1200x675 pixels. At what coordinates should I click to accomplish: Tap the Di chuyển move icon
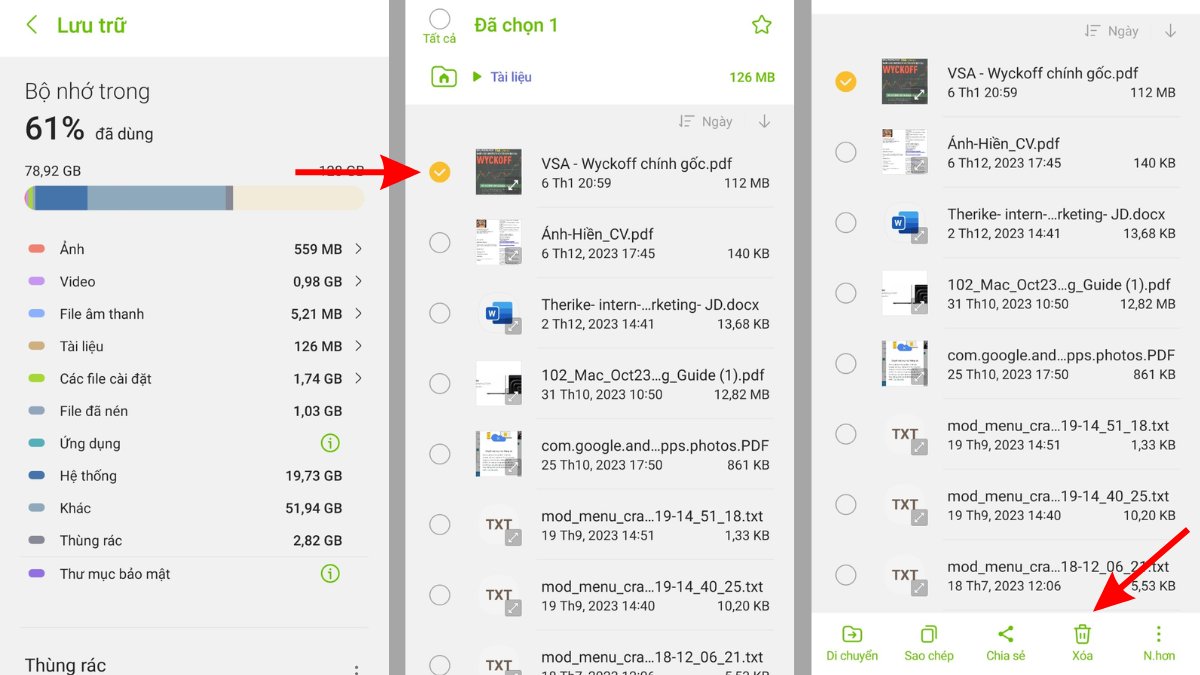(x=851, y=634)
